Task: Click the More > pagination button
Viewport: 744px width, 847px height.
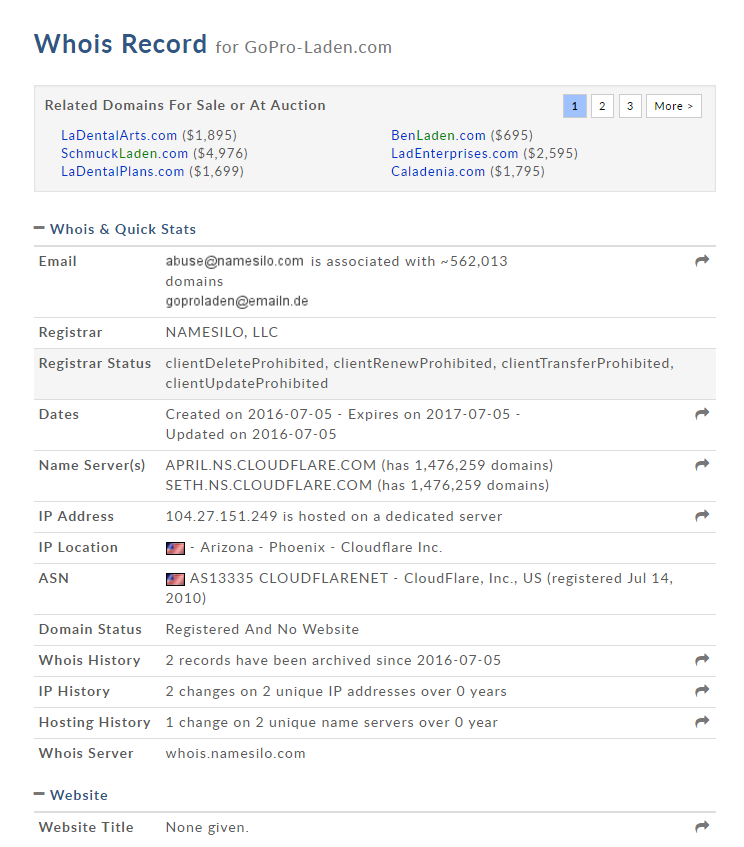Action: coord(673,106)
